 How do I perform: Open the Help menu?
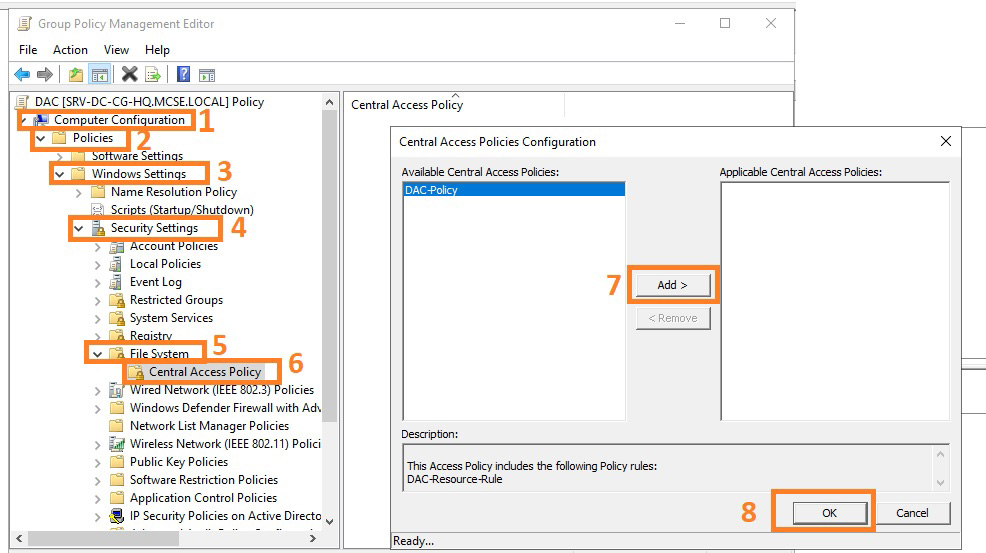pyautogui.click(x=157, y=50)
